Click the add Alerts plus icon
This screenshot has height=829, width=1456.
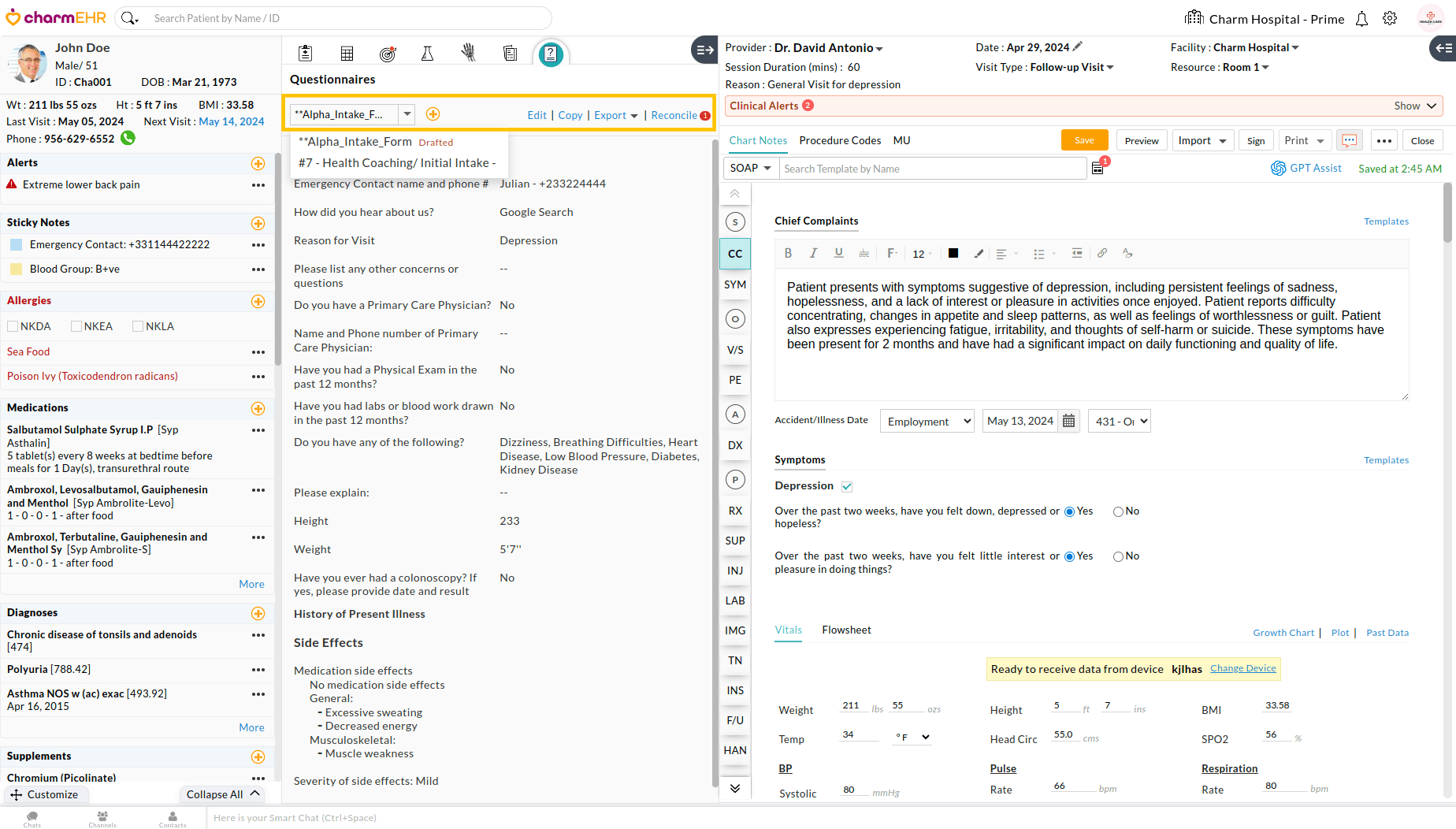(258, 163)
